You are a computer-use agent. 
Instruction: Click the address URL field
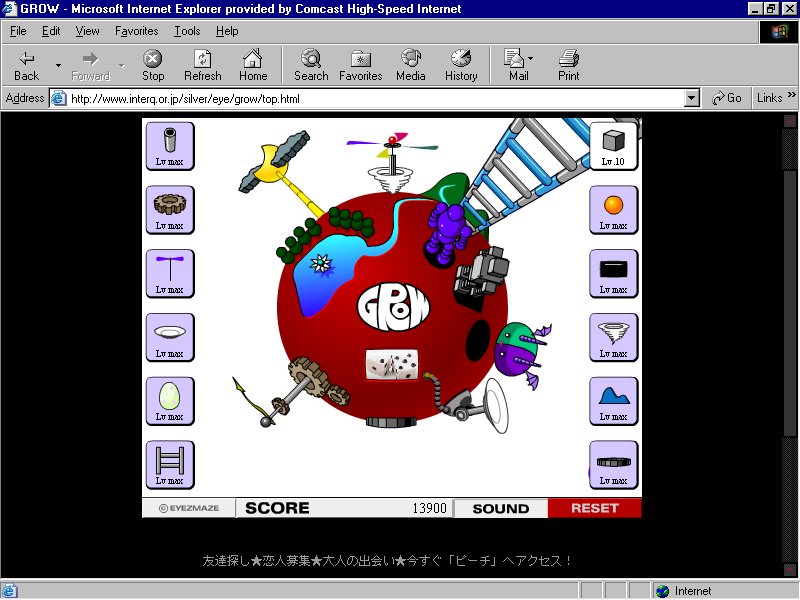370,98
